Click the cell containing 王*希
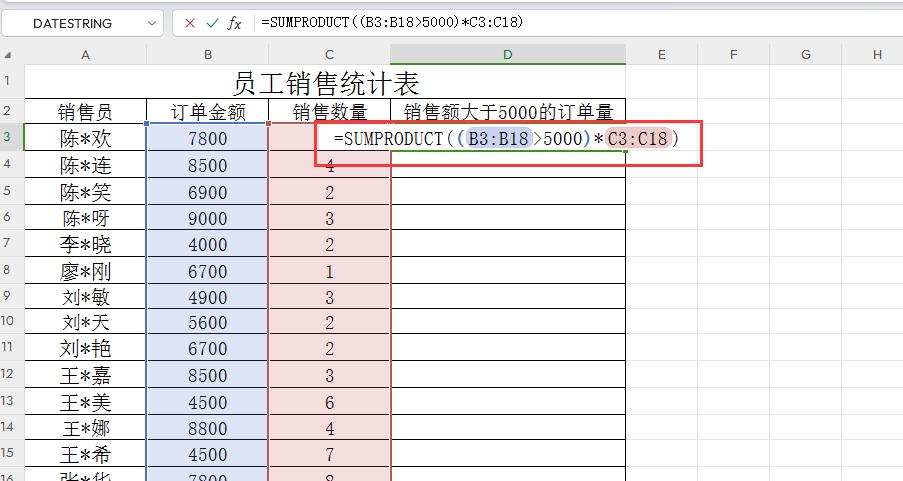Screen dimensions: 903x481 (x=85, y=455)
